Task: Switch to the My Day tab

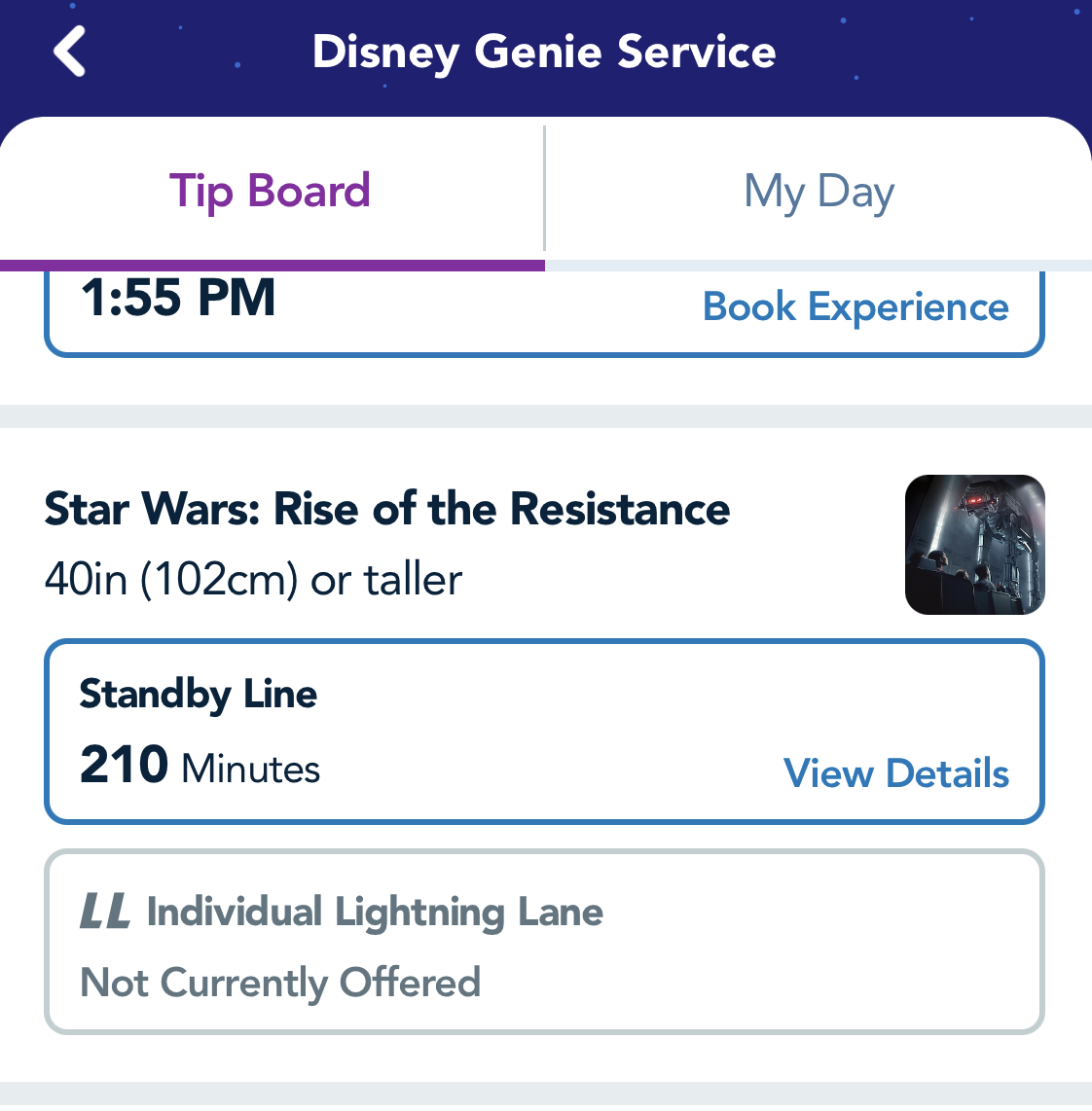Action: click(819, 191)
